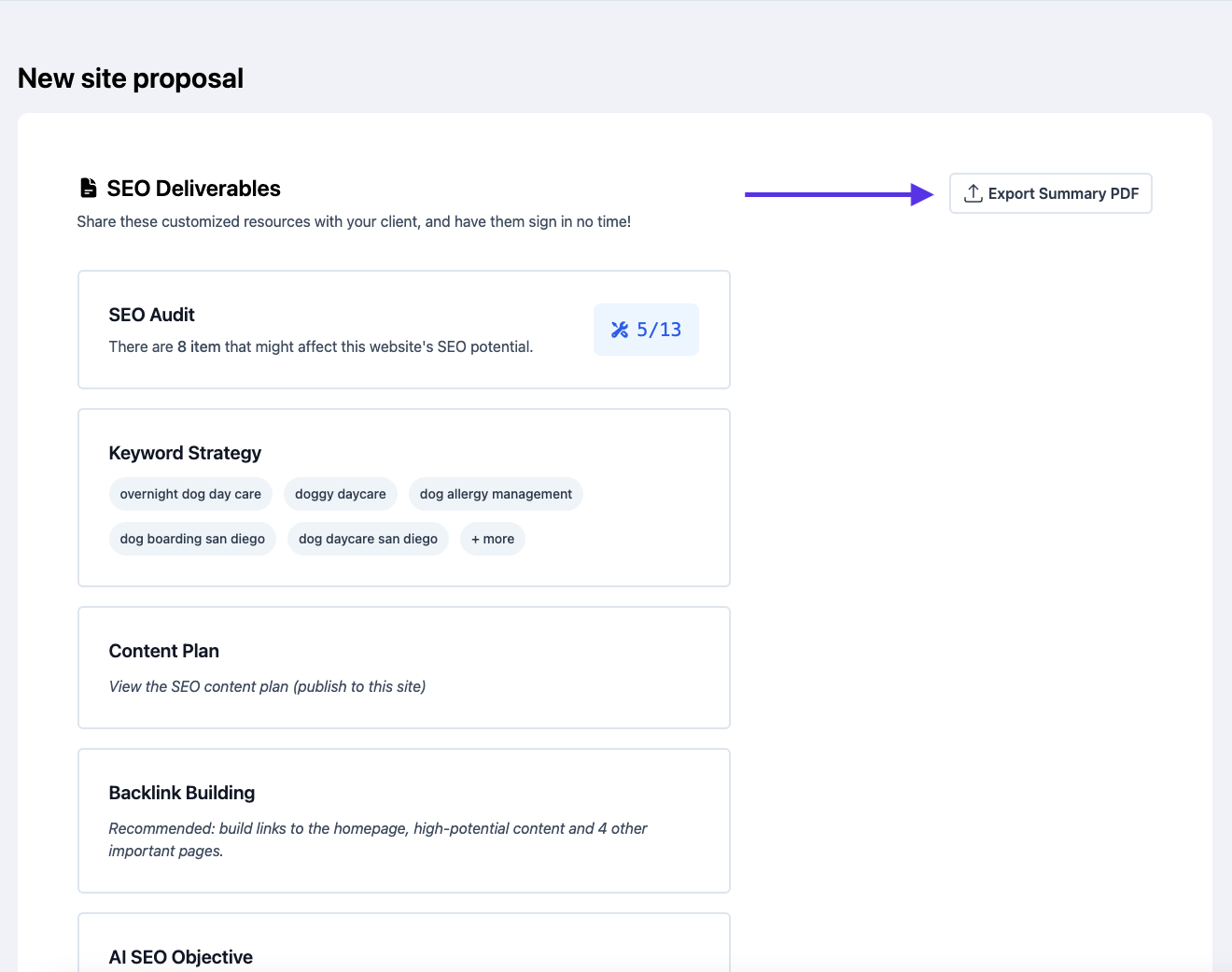View the SEO content plan link text

[267, 686]
